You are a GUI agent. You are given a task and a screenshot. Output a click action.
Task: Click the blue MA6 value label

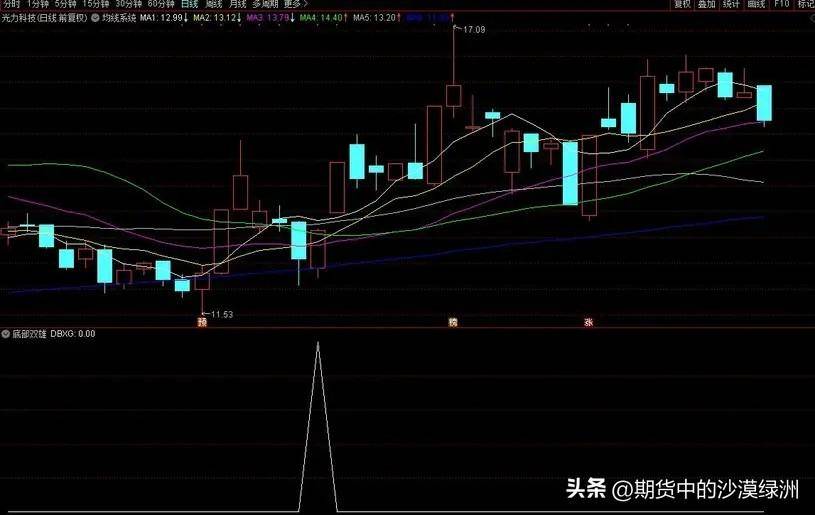[430, 18]
